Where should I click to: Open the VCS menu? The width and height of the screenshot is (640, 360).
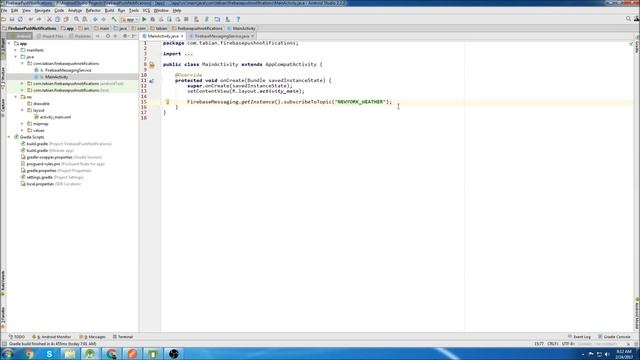coord(146,10)
